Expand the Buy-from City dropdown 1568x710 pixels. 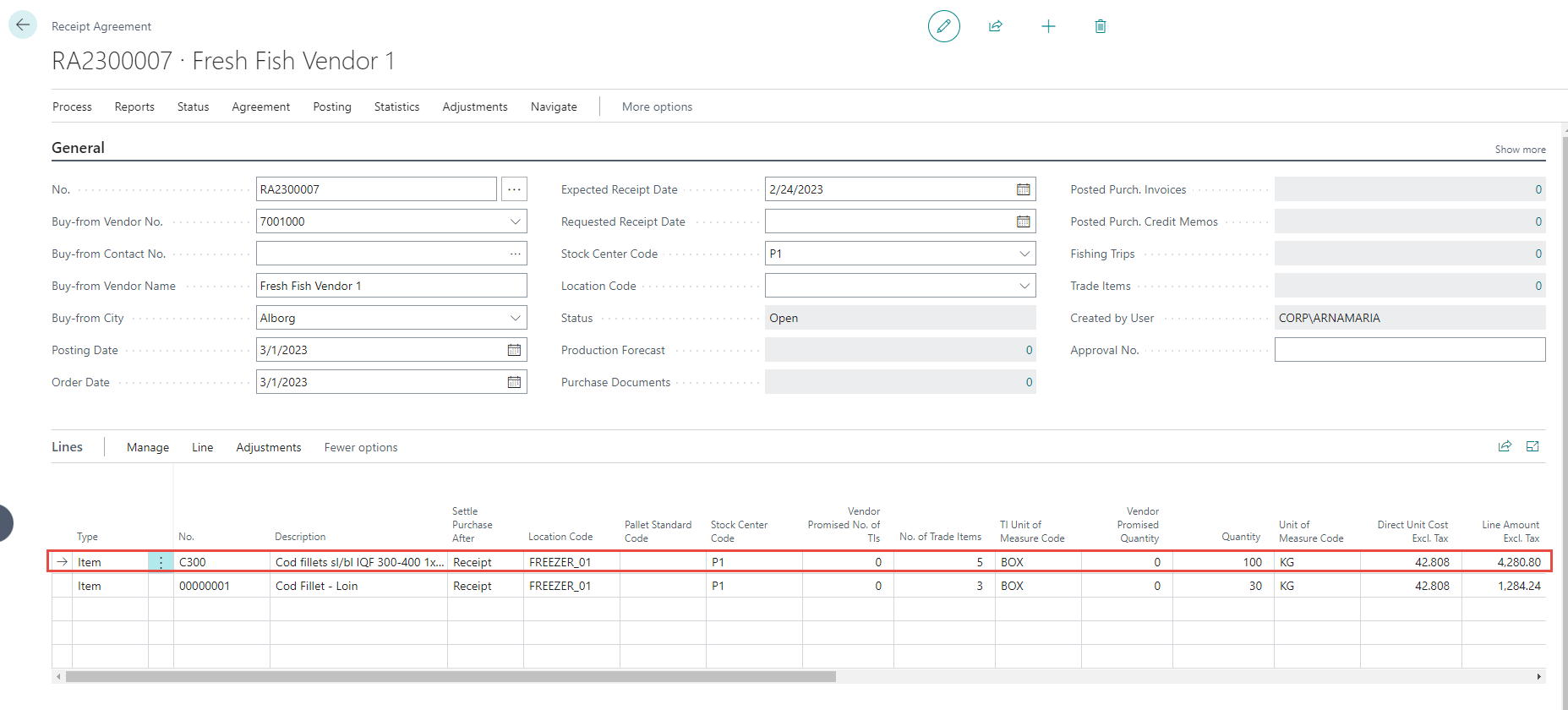pyautogui.click(x=515, y=318)
